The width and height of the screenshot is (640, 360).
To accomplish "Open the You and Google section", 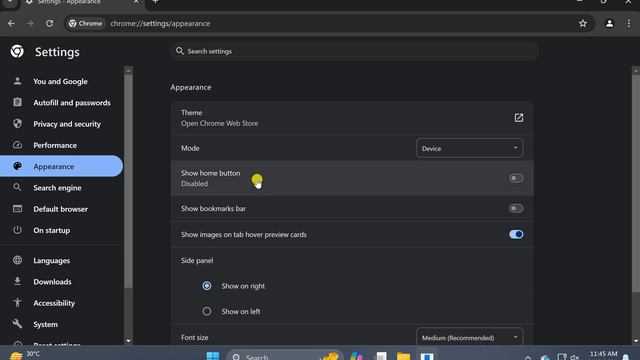I will coord(61,81).
